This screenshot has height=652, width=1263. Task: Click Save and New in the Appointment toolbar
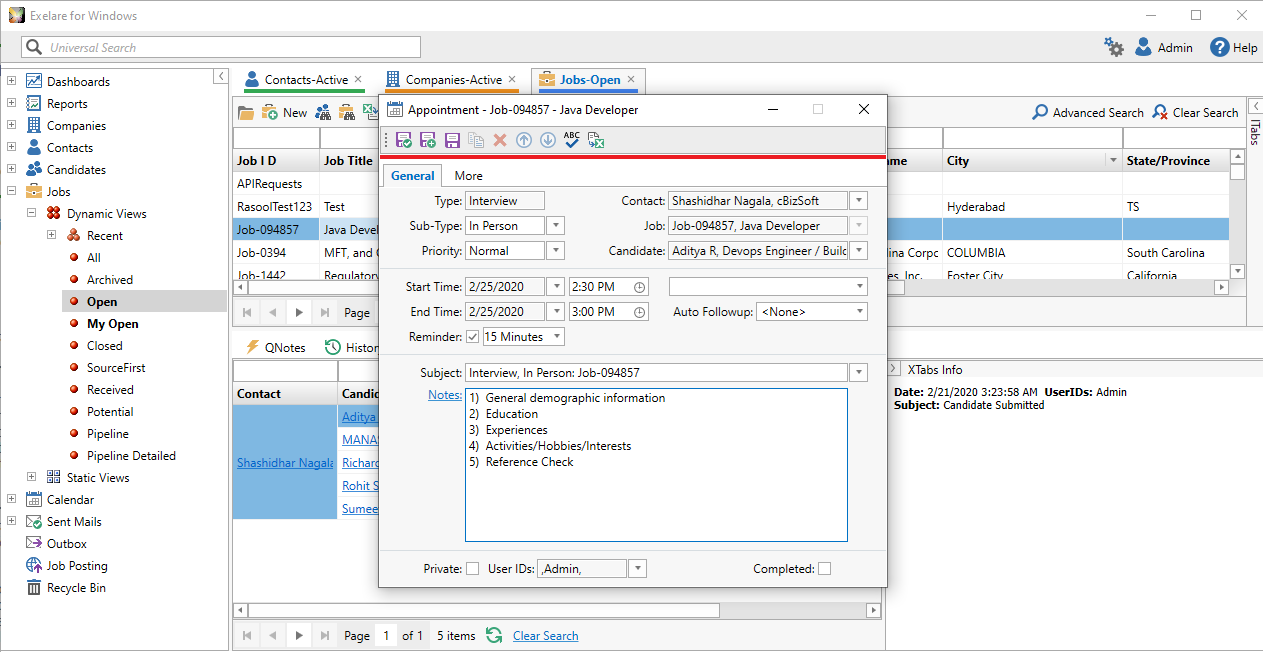(x=428, y=141)
